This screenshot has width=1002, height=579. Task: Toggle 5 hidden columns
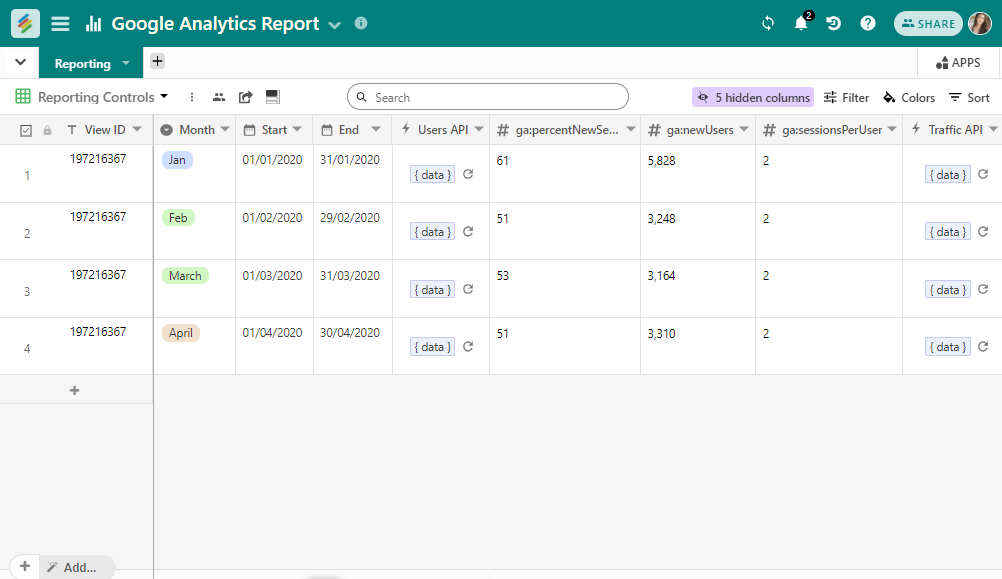click(x=753, y=97)
